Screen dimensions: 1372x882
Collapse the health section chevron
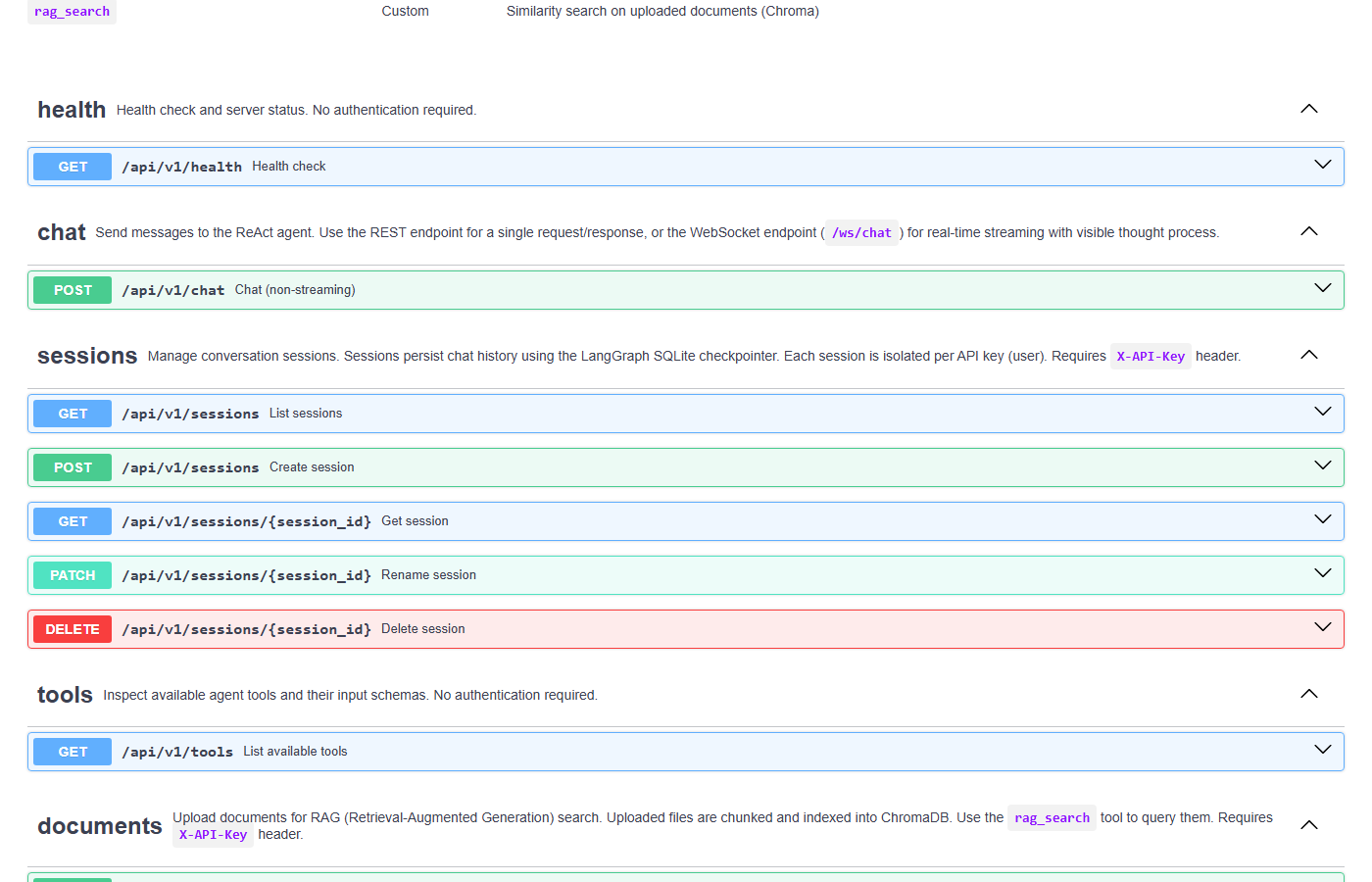1309,109
